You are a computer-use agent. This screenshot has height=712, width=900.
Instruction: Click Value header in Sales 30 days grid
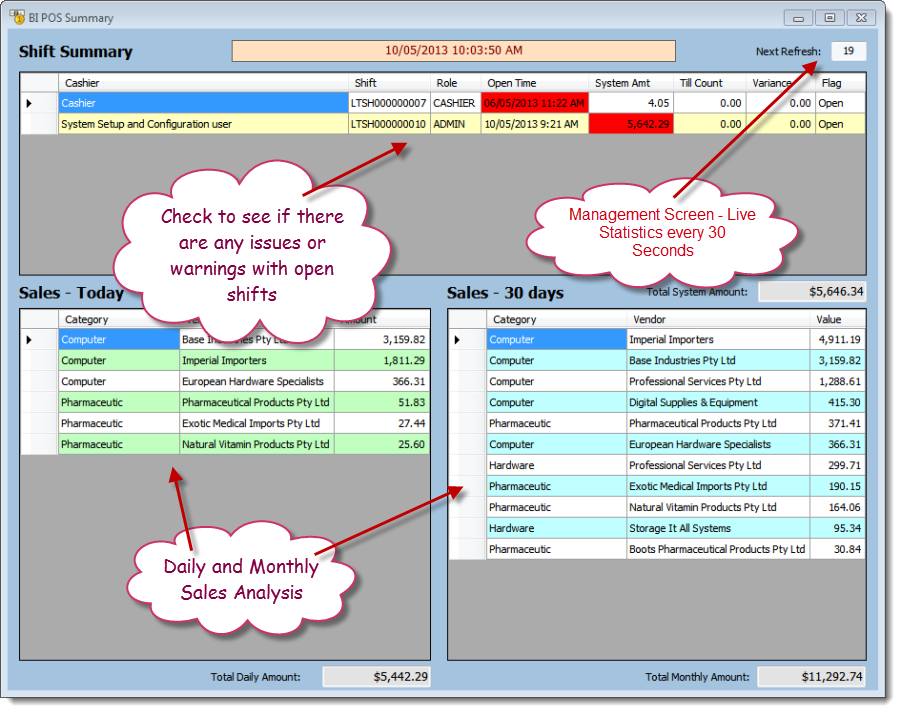pos(837,319)
